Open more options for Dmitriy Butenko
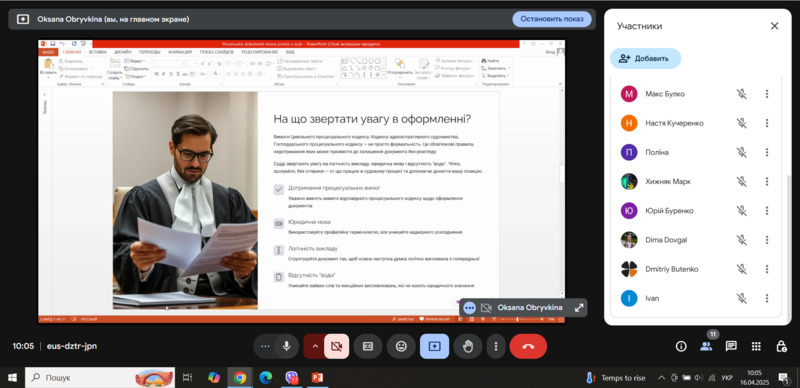Viewport: 800px width, 388px height. click(x=766, y=269)
